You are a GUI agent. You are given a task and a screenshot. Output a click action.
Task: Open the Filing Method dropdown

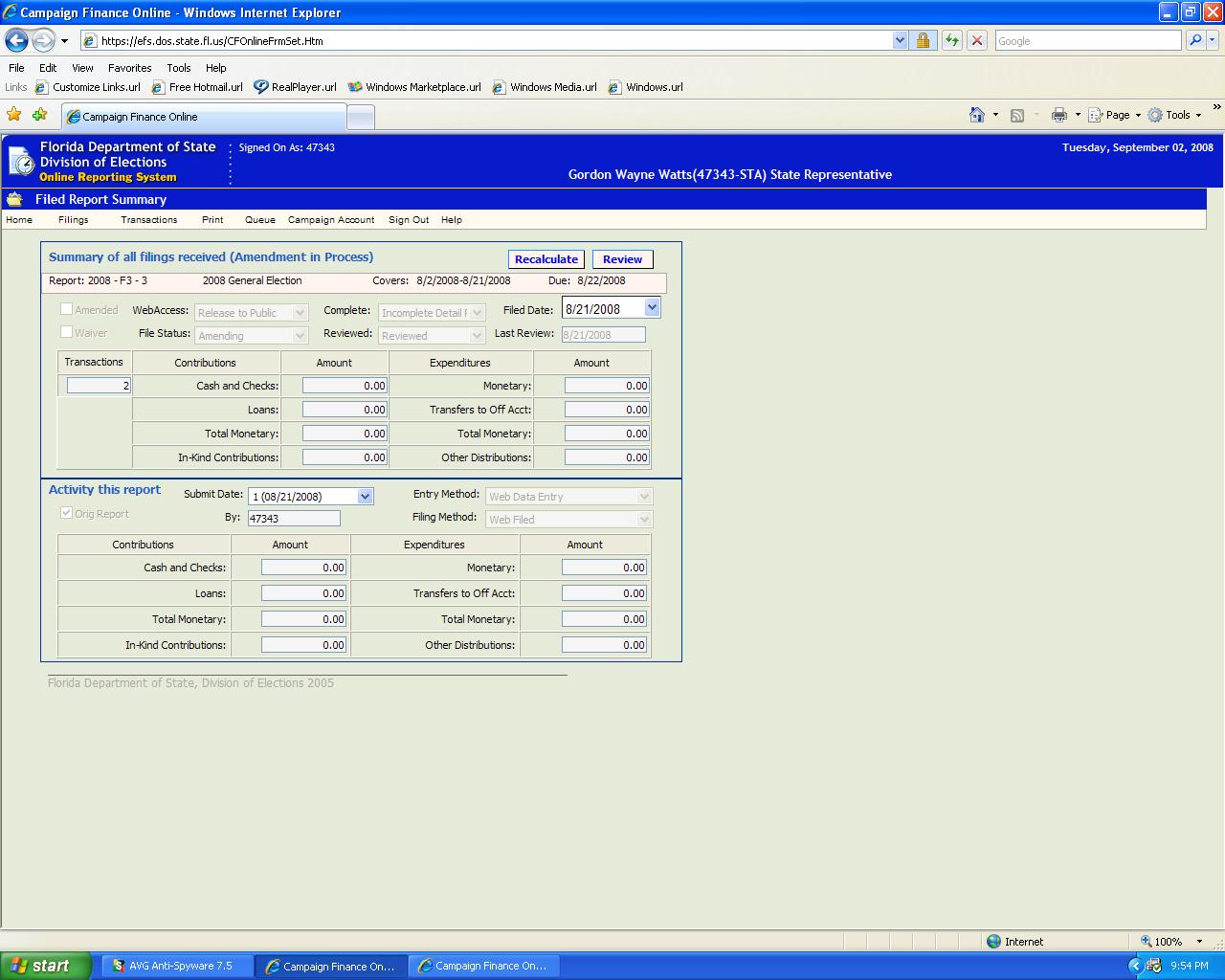click(569, 520)
